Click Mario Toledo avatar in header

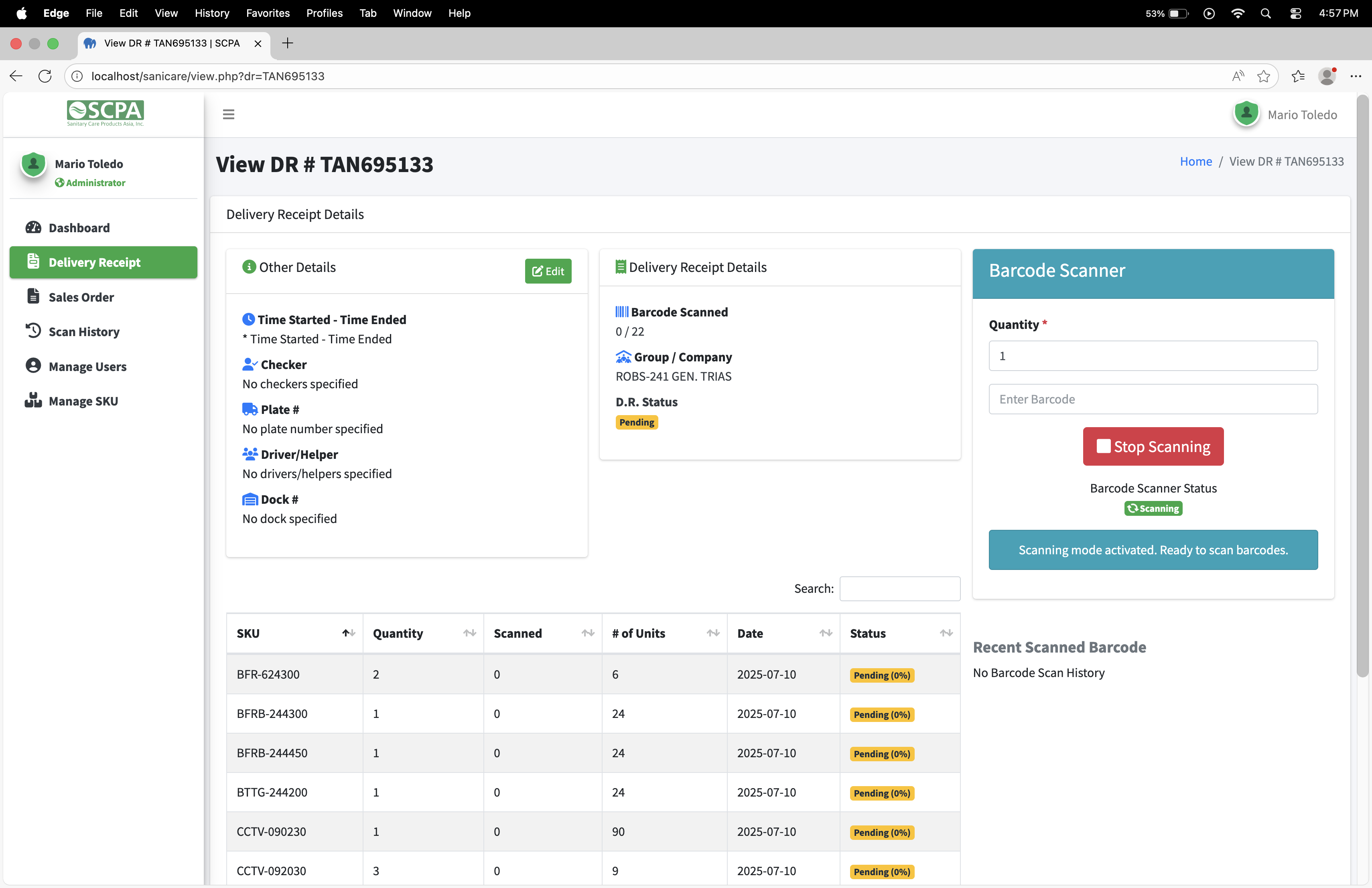1246,114
